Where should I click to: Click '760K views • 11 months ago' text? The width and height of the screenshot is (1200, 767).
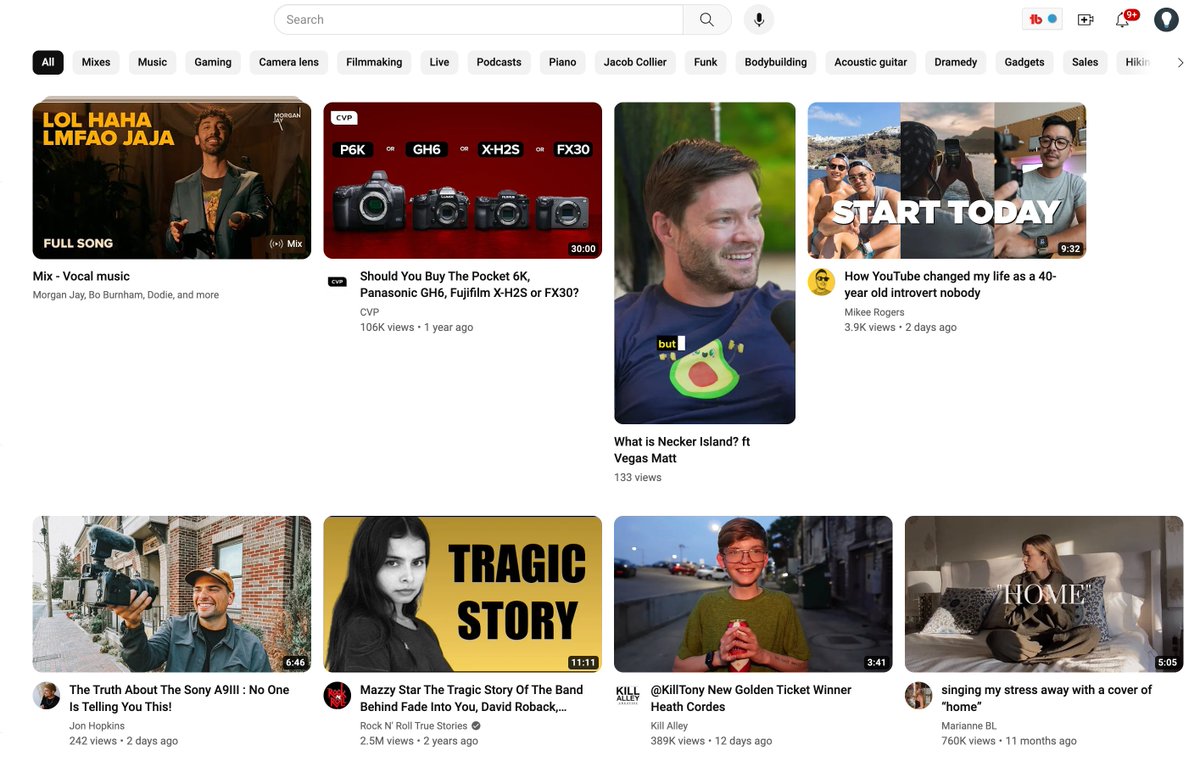1009,741
